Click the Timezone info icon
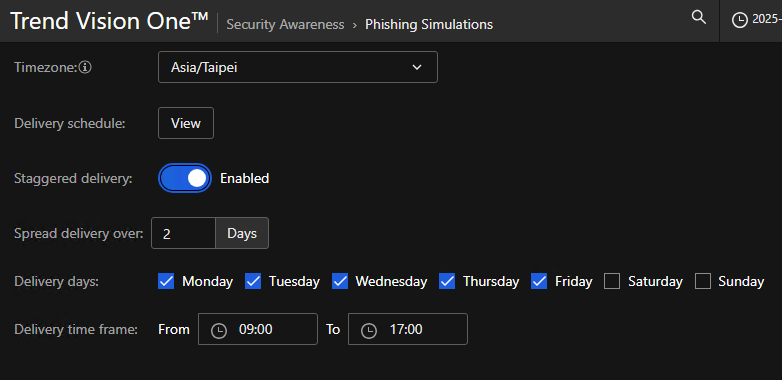Screen dimensions: 782x380 pos(85,67)
